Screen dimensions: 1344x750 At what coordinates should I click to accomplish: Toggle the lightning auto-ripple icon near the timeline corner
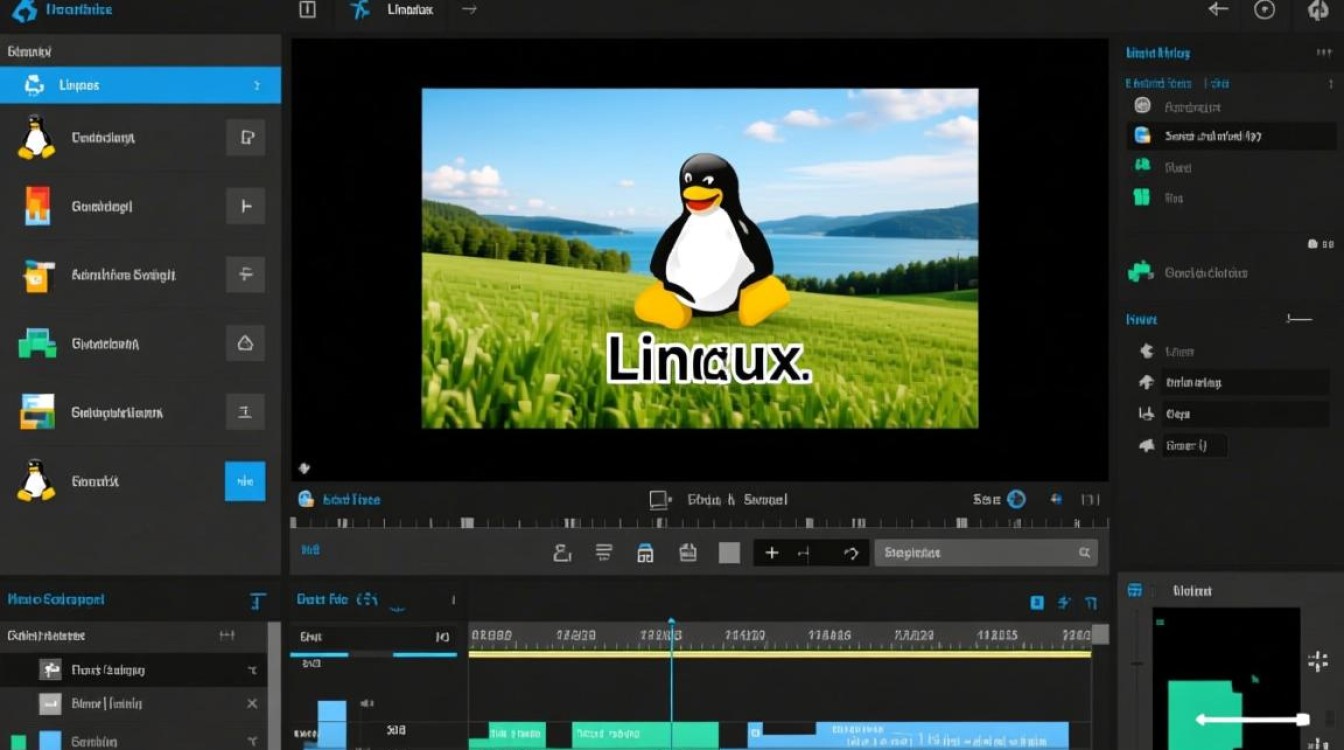(x=1063, y=601)
